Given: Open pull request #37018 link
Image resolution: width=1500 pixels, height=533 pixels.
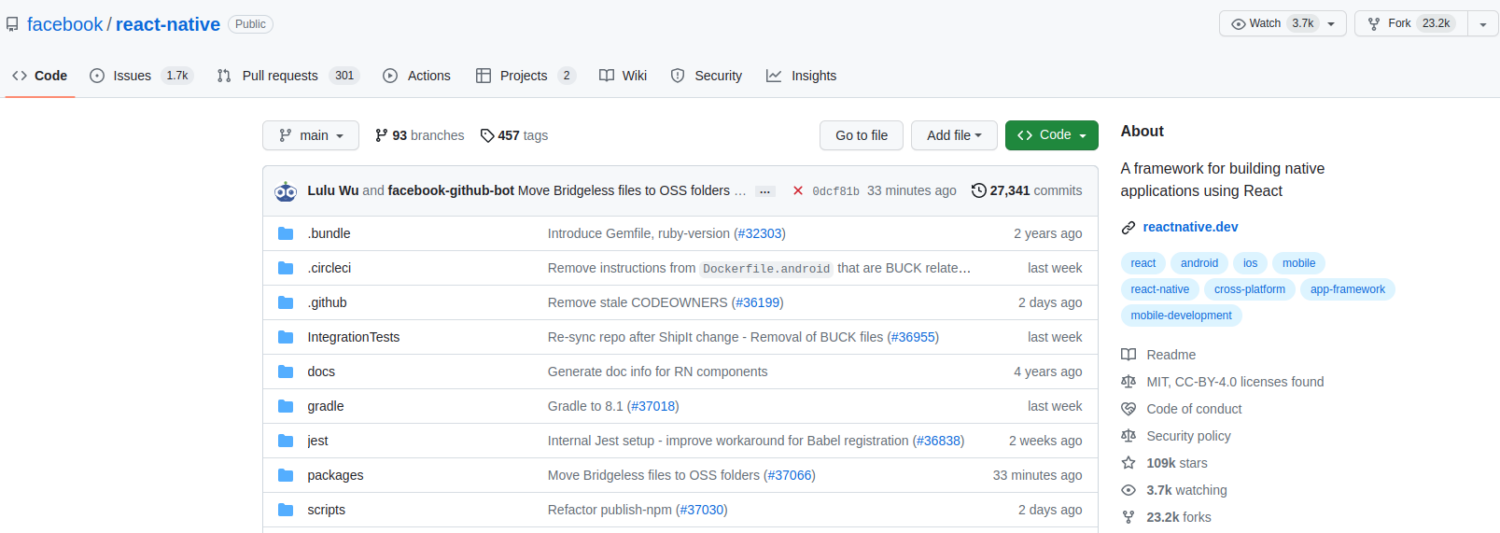Looking at the screenshot, I should pos(653,406).
